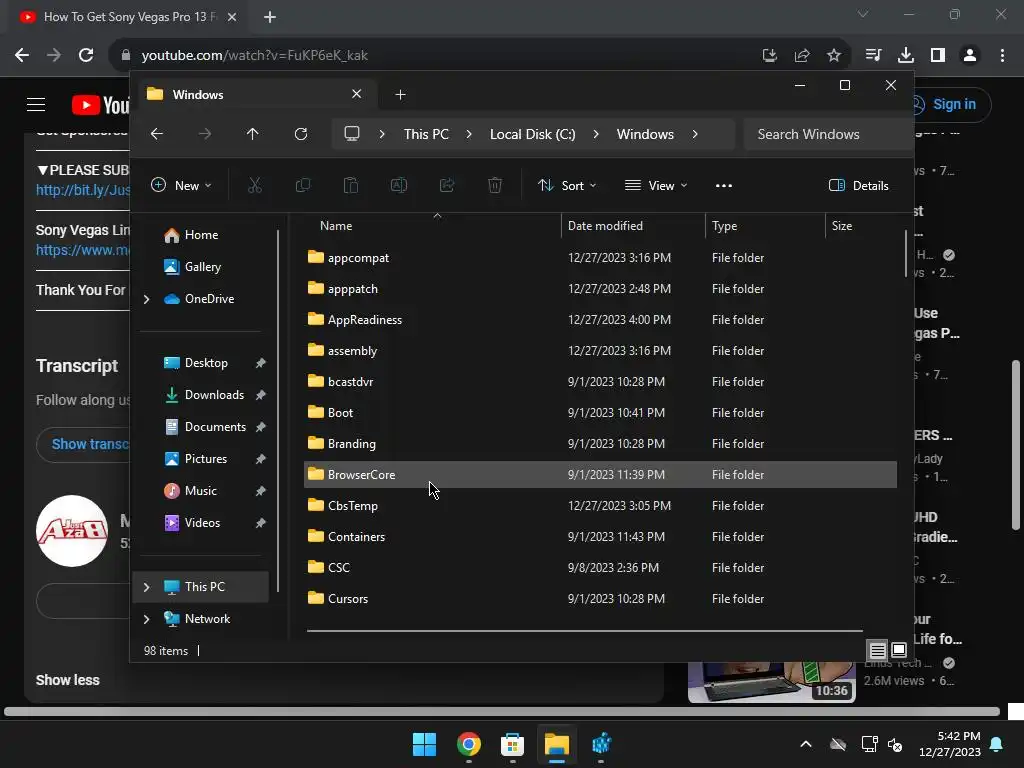Open Chrome downloads icon
The height and width of the screenshot is (768, 1024).
(x=906, y=56)
